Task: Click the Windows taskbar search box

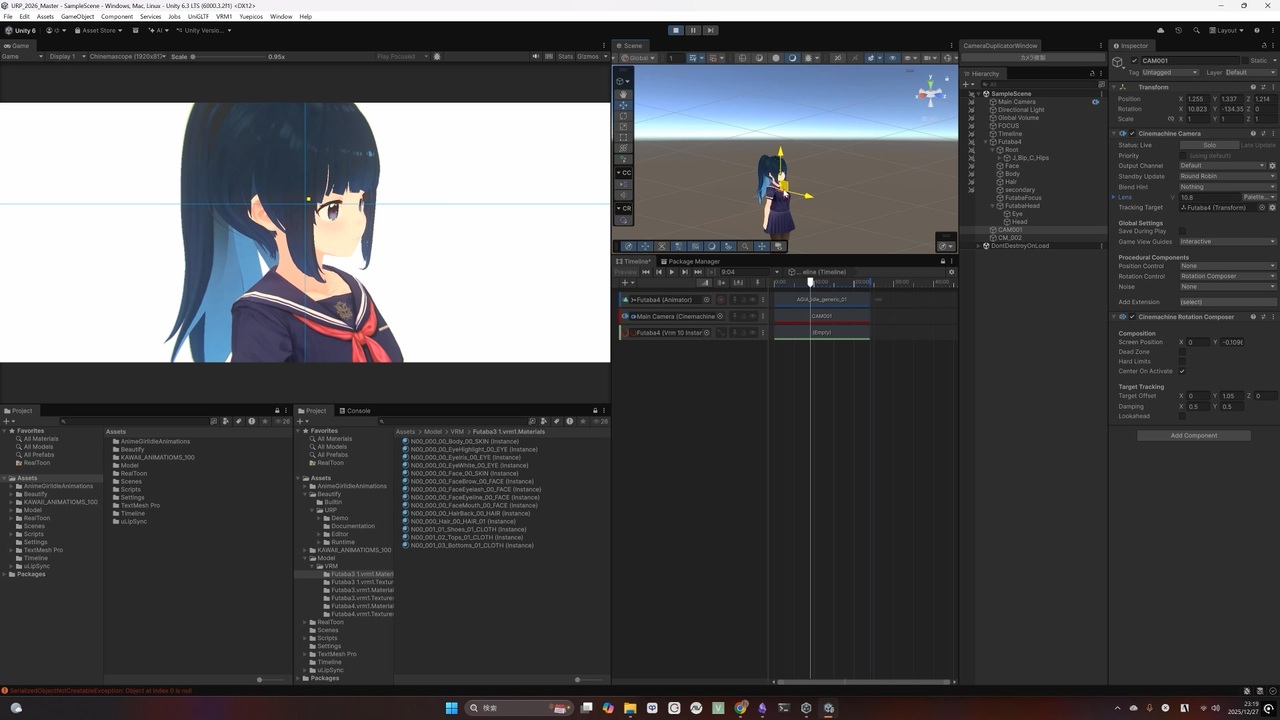Action: point(521,708)
